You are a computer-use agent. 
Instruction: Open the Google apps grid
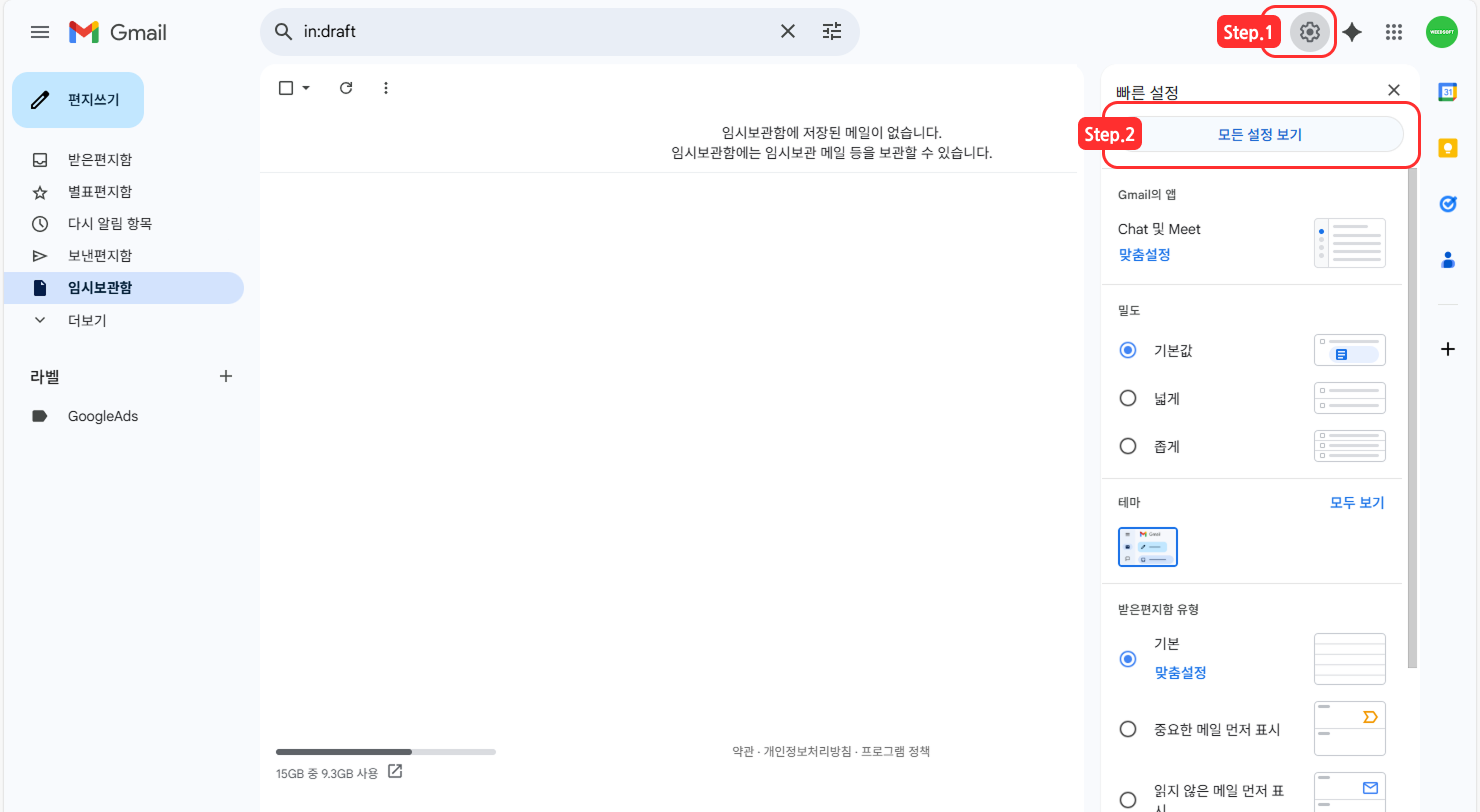[x=1394, y=32]
